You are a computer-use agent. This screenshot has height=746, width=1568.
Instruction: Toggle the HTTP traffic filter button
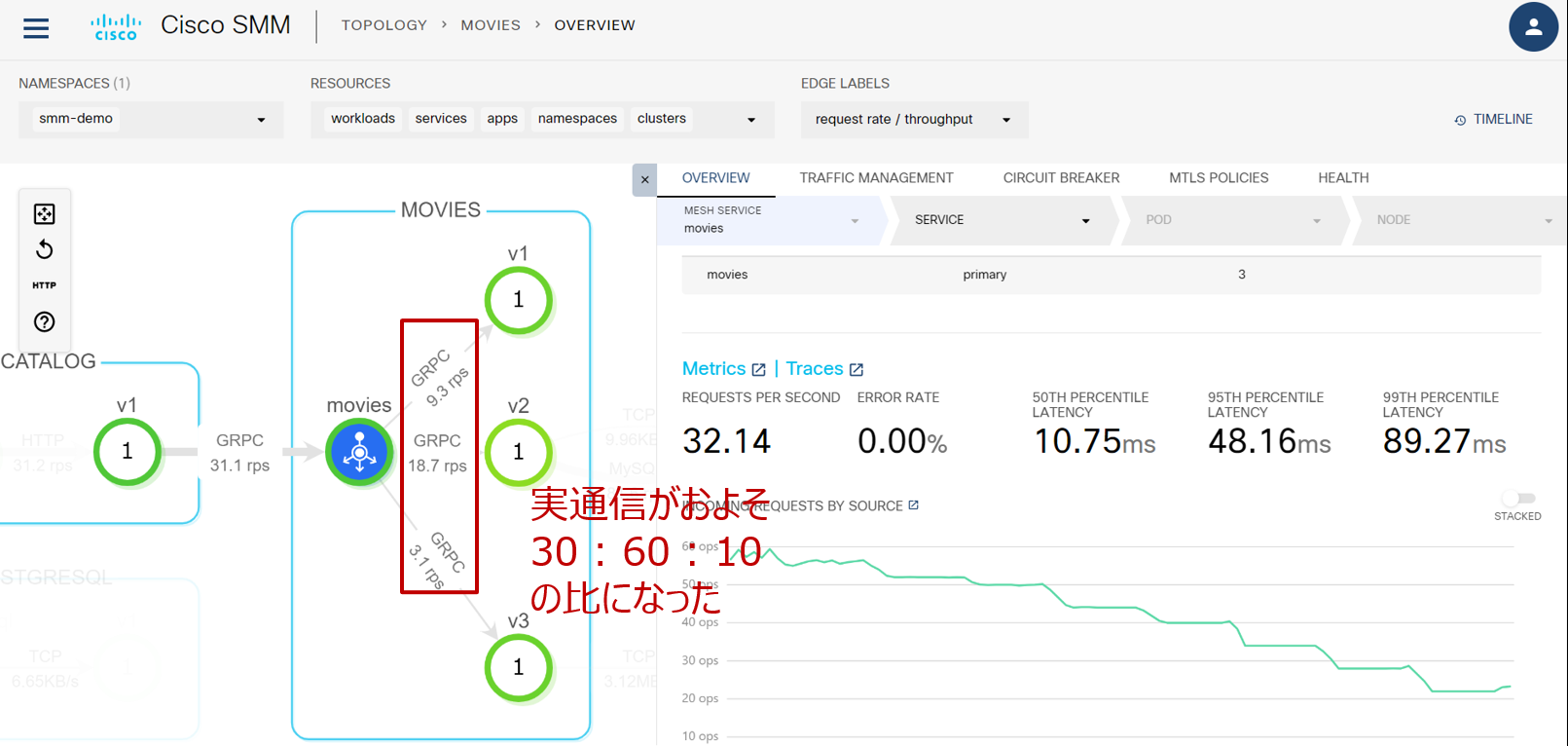pyautogui.click(x=45, y=285)
